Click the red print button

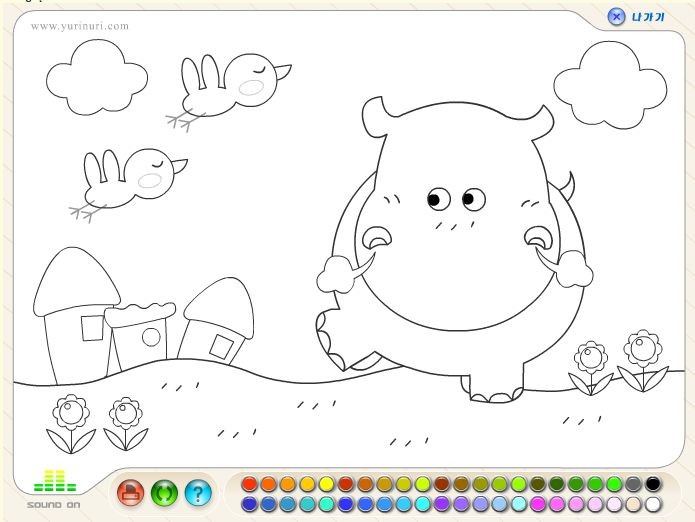pyautogui.click(x=131, y=492)
